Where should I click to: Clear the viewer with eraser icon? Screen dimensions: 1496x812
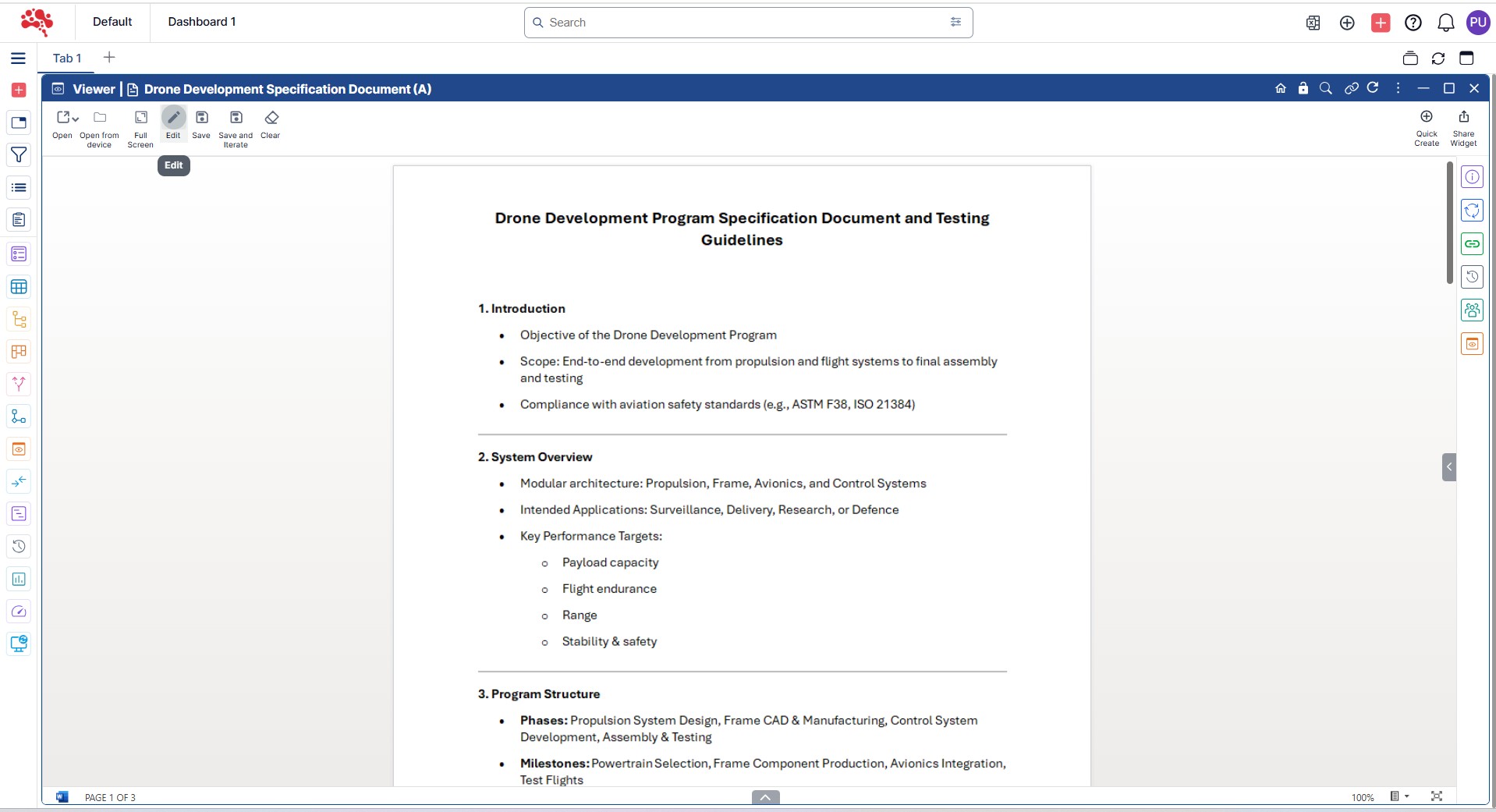tap(271, 118)
